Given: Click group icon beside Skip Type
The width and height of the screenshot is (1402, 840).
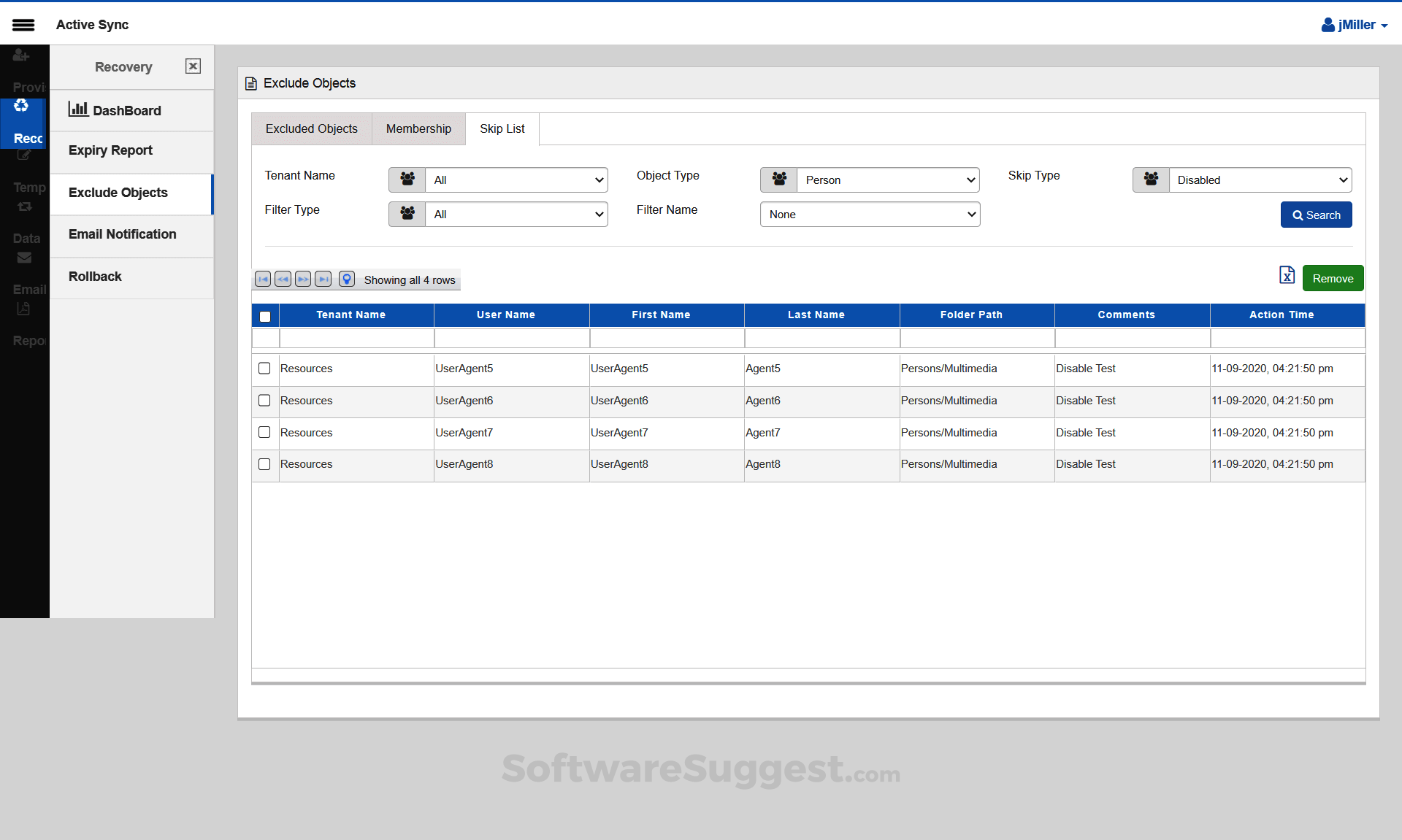Looking at the screenshot, I should (1151, 180).
